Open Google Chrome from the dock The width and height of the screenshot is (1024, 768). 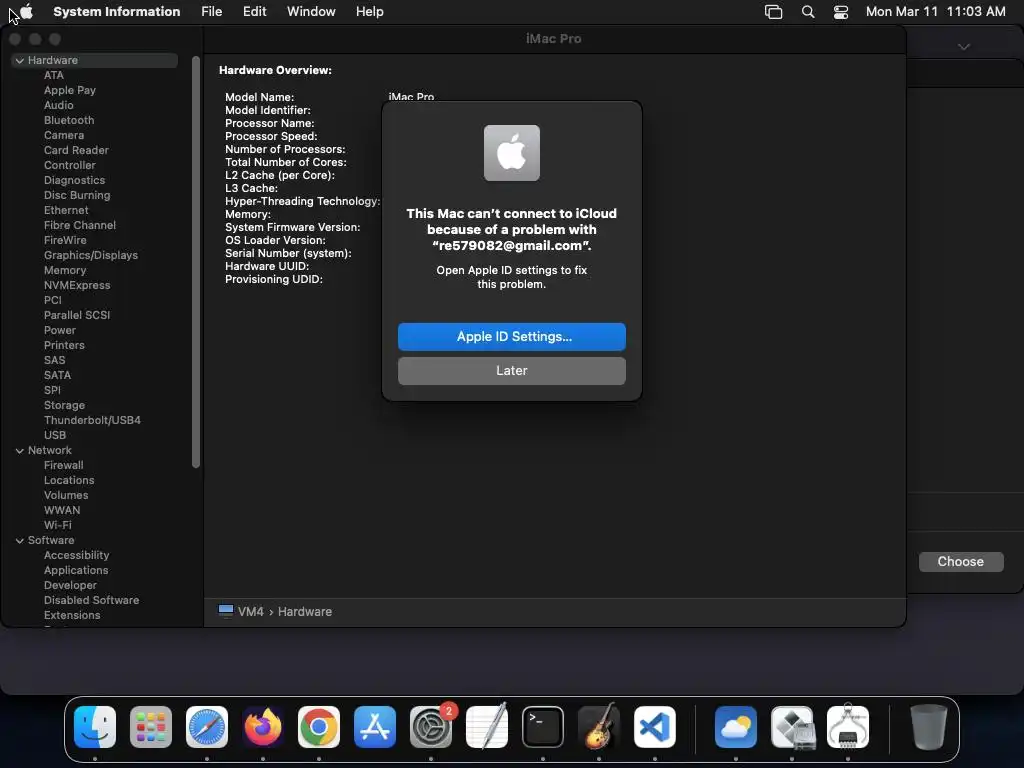click(x=319, y=727)
